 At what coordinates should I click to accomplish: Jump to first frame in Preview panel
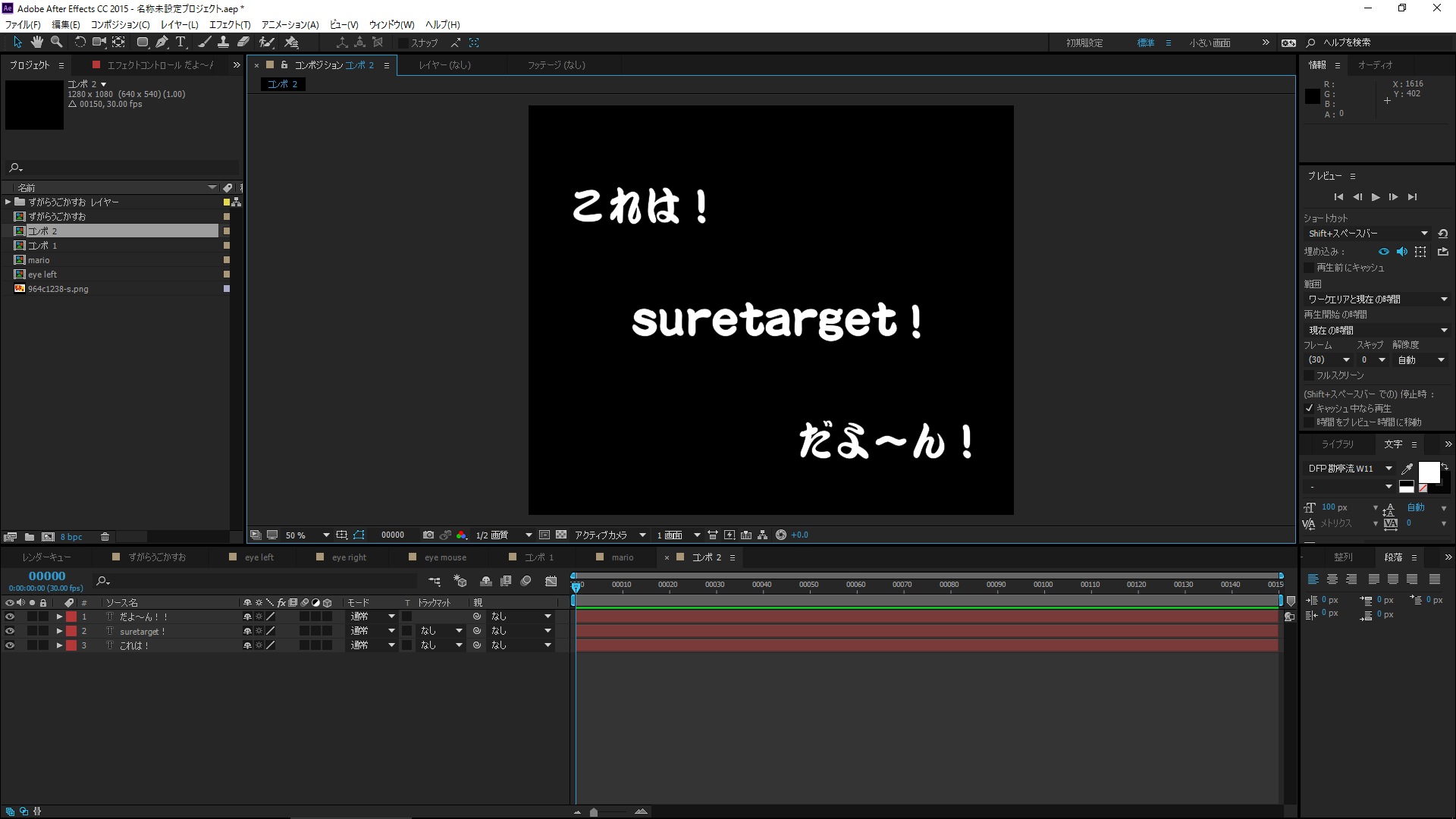click(1338, 197)
